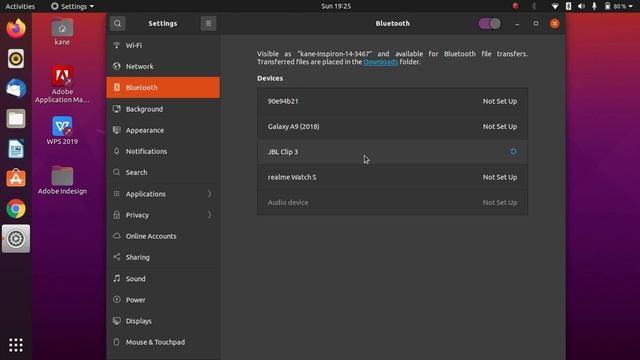The width and height of the screenshot is (640, 360).
Task: Open Ubuntu Software from the dock
Action: (x=16, y=178)
